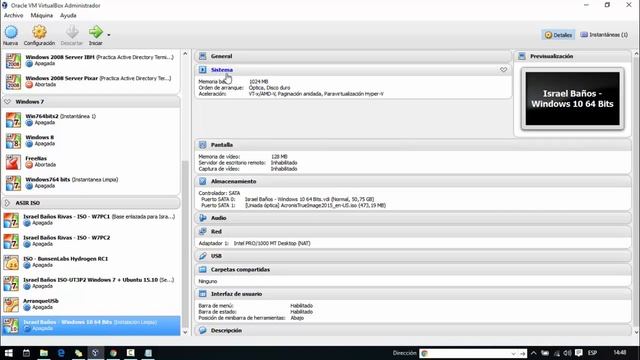Select Israel Baños Rivas - ISO - W7PC2
This screenshot has height=360, width=640.
click(x=91, y=241)
